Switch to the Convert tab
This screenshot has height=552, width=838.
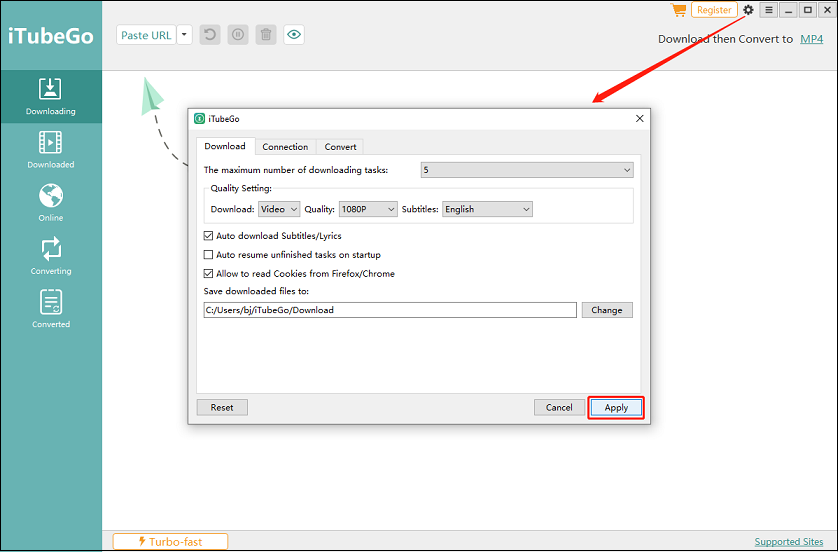(x=340, y=147)
